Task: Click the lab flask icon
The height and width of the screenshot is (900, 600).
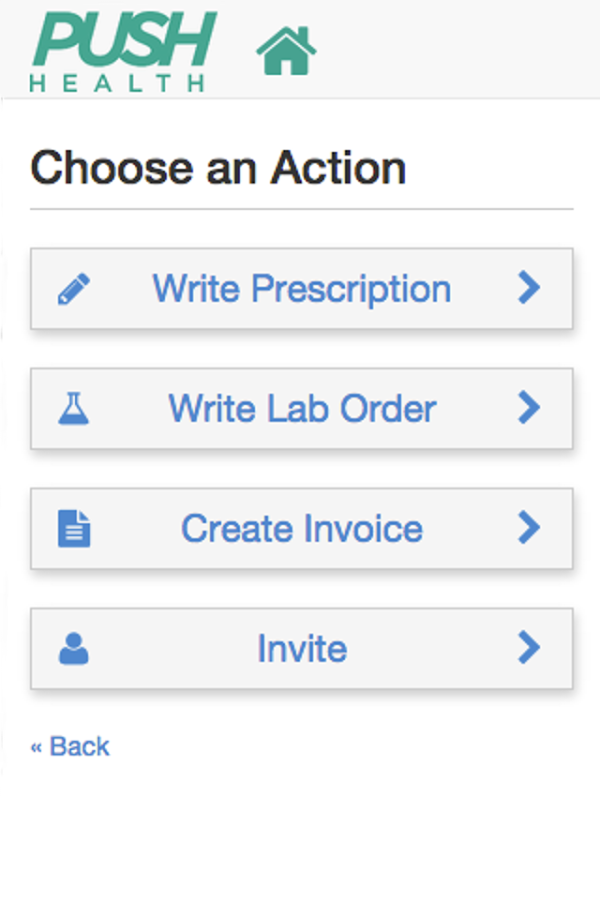Action: coord(74,409)
